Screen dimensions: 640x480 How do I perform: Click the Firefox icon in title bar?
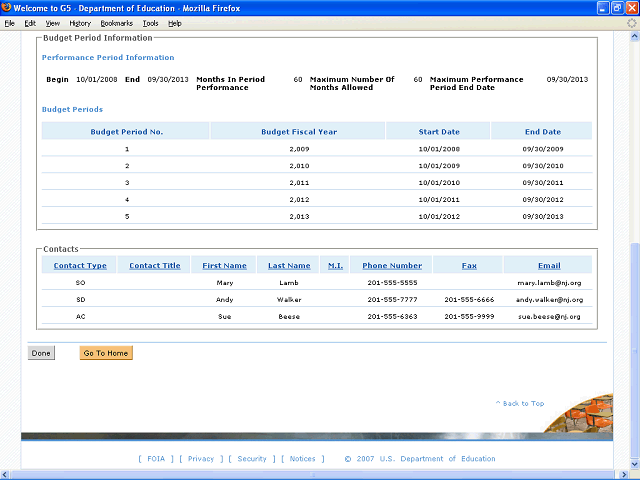7,7
